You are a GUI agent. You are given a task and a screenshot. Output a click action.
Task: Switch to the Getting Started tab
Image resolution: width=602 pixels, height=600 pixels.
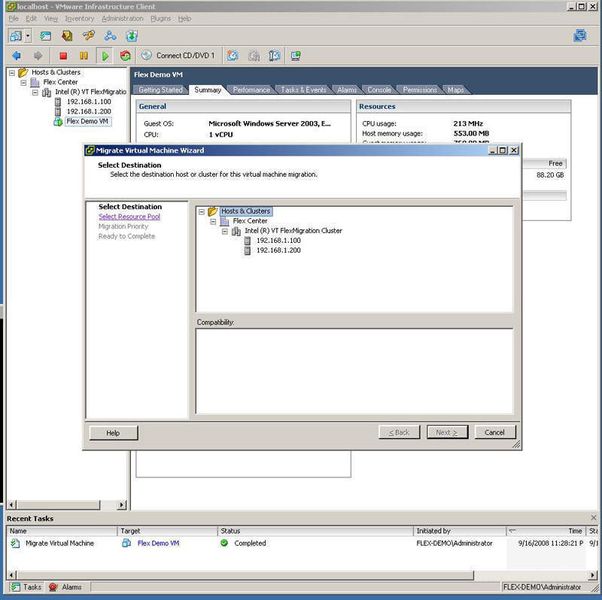[x=160, y=90]
